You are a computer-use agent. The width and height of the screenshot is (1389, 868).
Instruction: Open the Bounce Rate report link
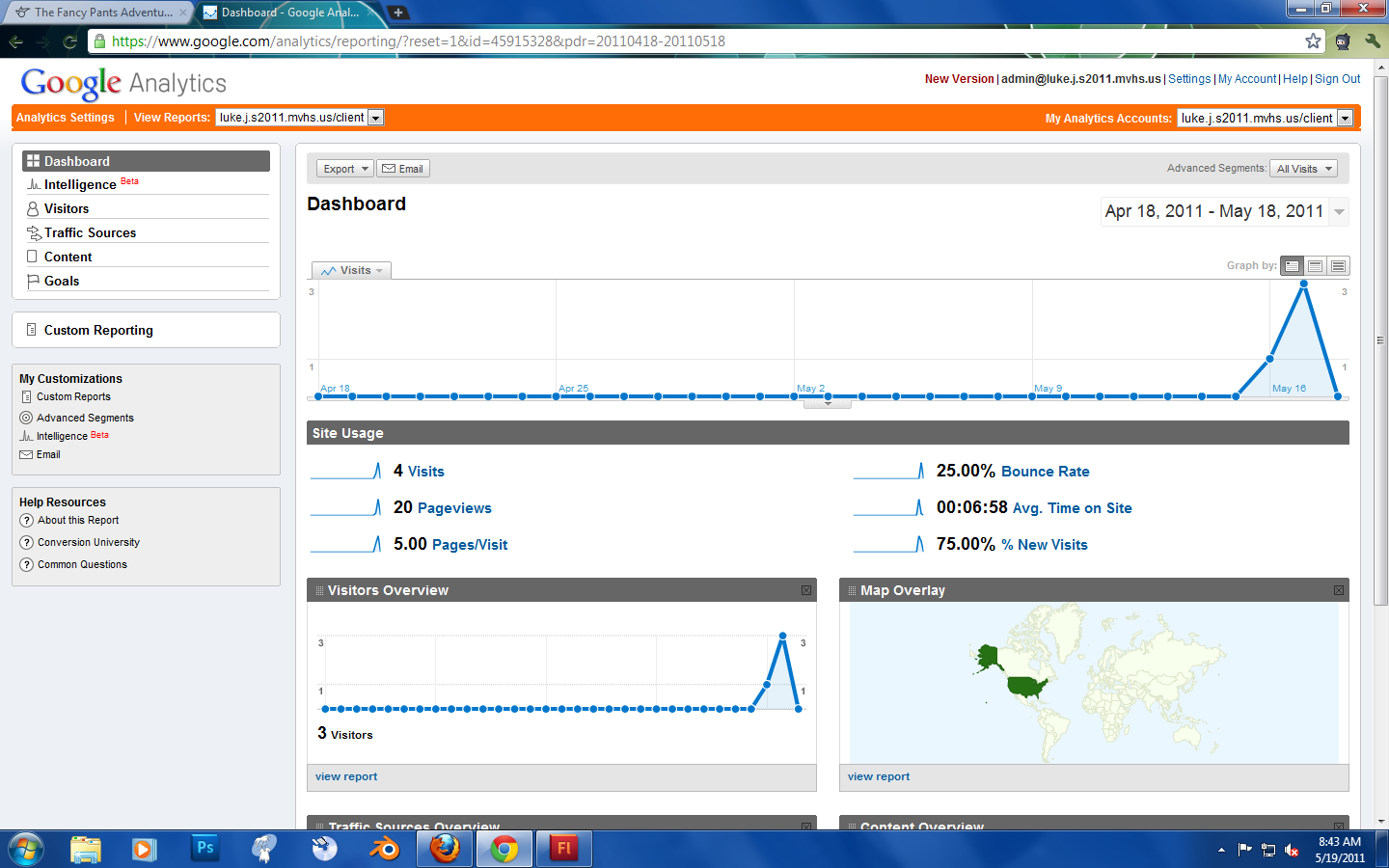pos(1045,472)
